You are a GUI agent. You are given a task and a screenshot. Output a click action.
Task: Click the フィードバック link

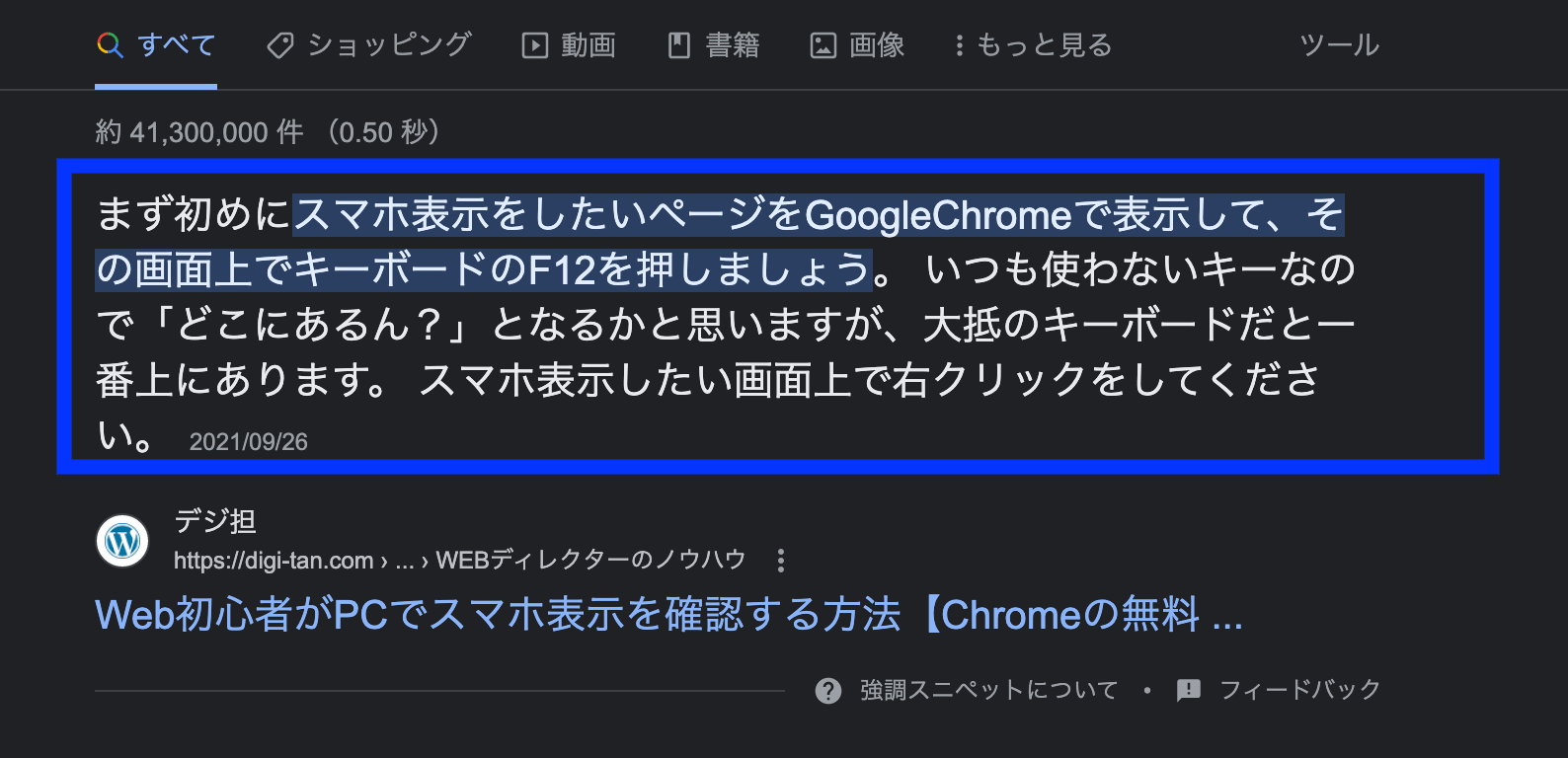click(1299, 690)
